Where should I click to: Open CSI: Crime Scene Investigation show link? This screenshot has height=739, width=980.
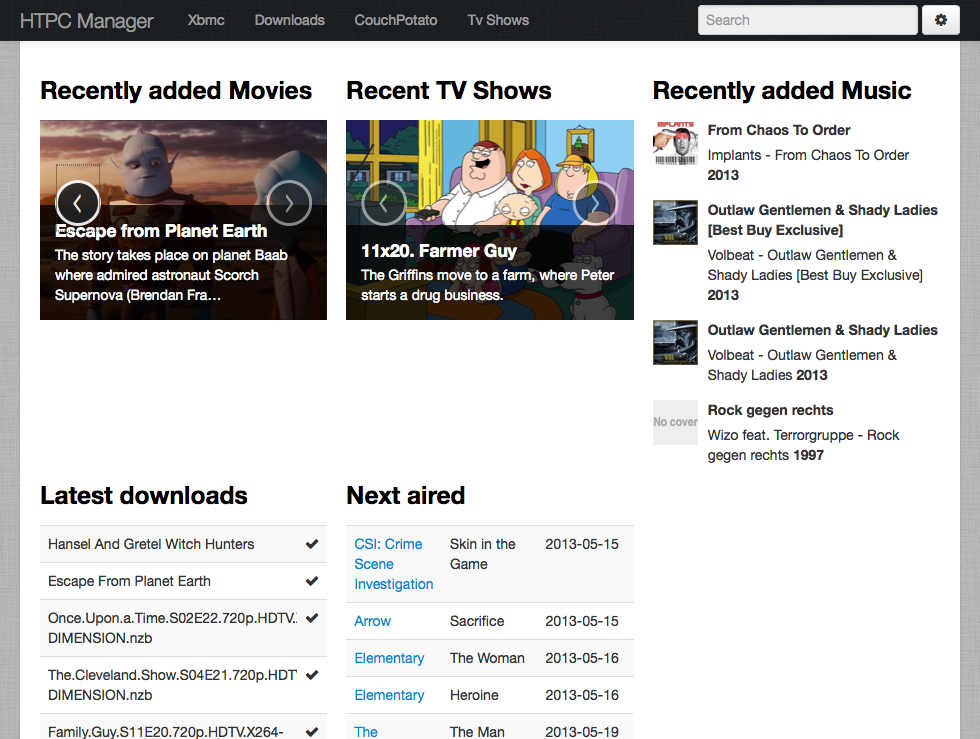click(x=394, y=564)
